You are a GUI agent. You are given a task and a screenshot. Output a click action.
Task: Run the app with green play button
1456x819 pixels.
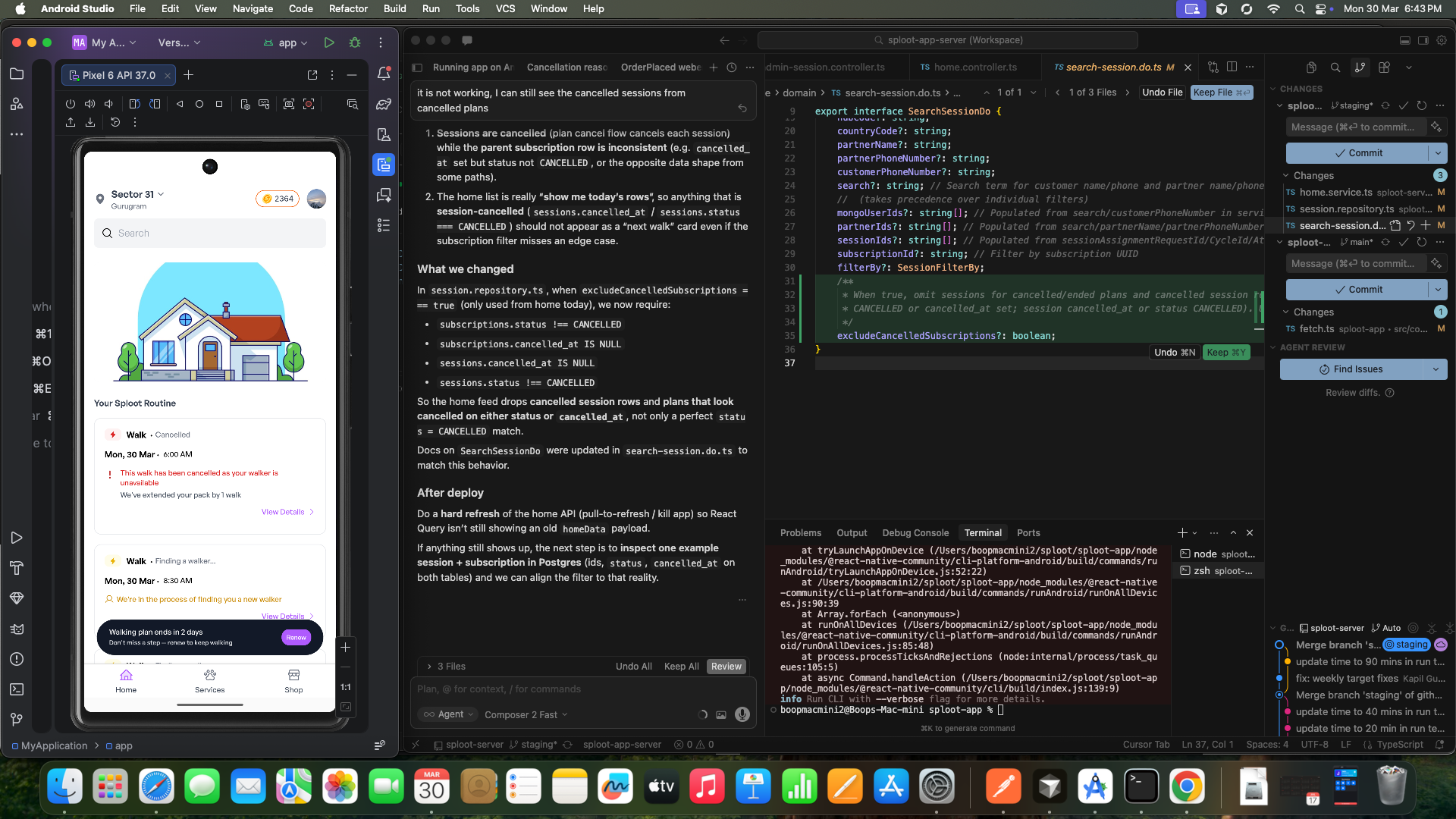tap(328, 43)
